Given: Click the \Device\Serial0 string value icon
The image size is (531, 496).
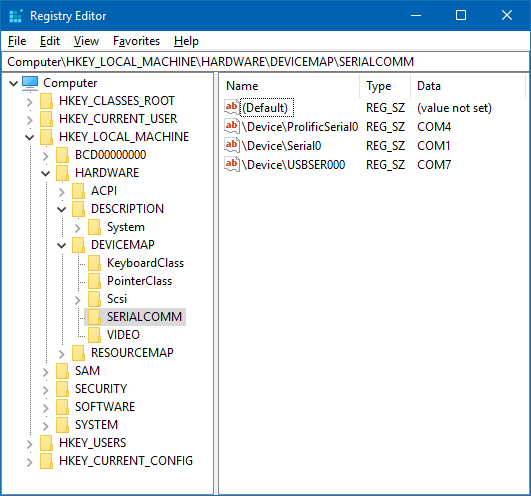Looking at the screenshot, I should pyautogui.click(x=232, y=145).
